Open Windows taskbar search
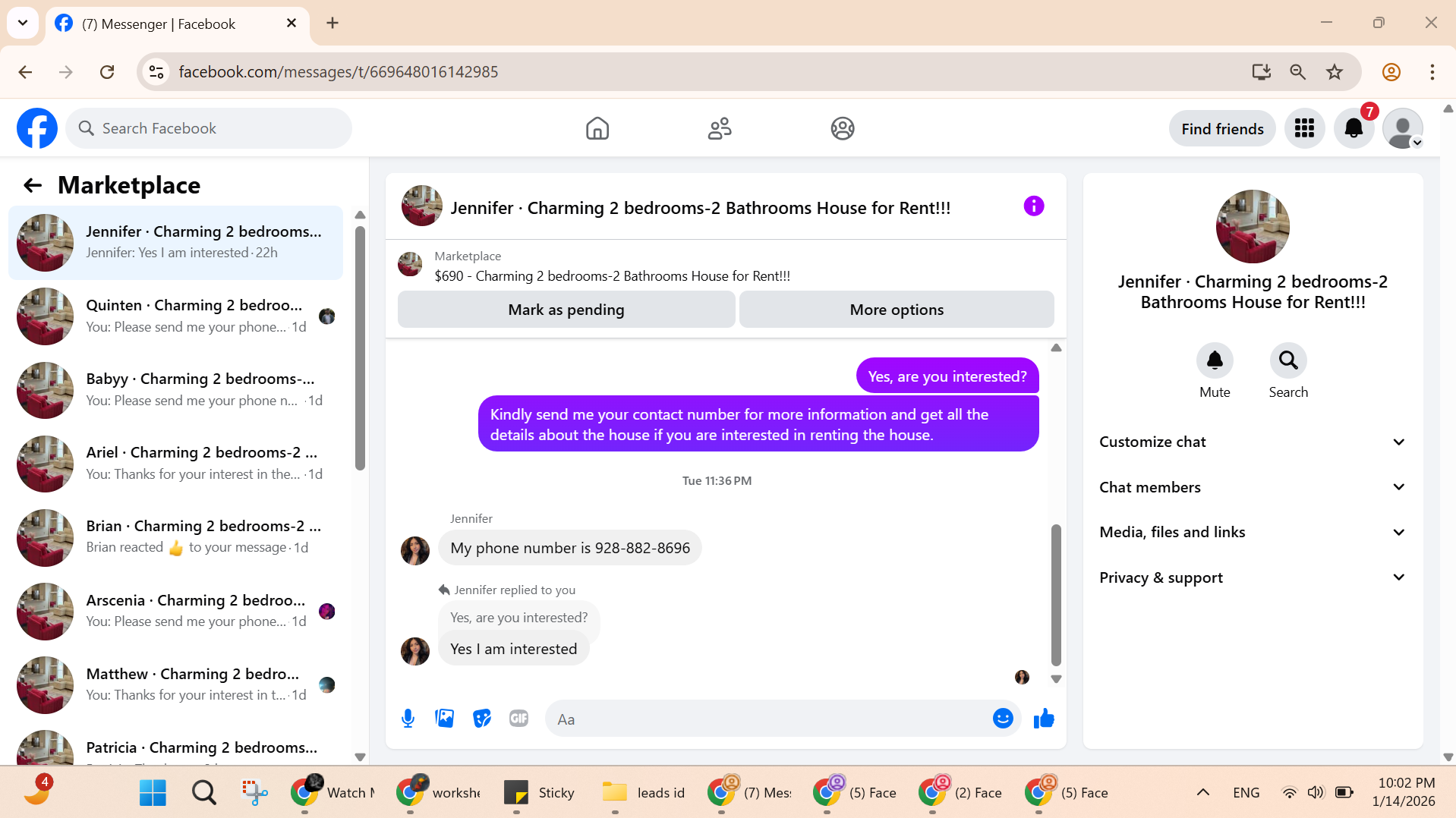 tap(204, 793)
